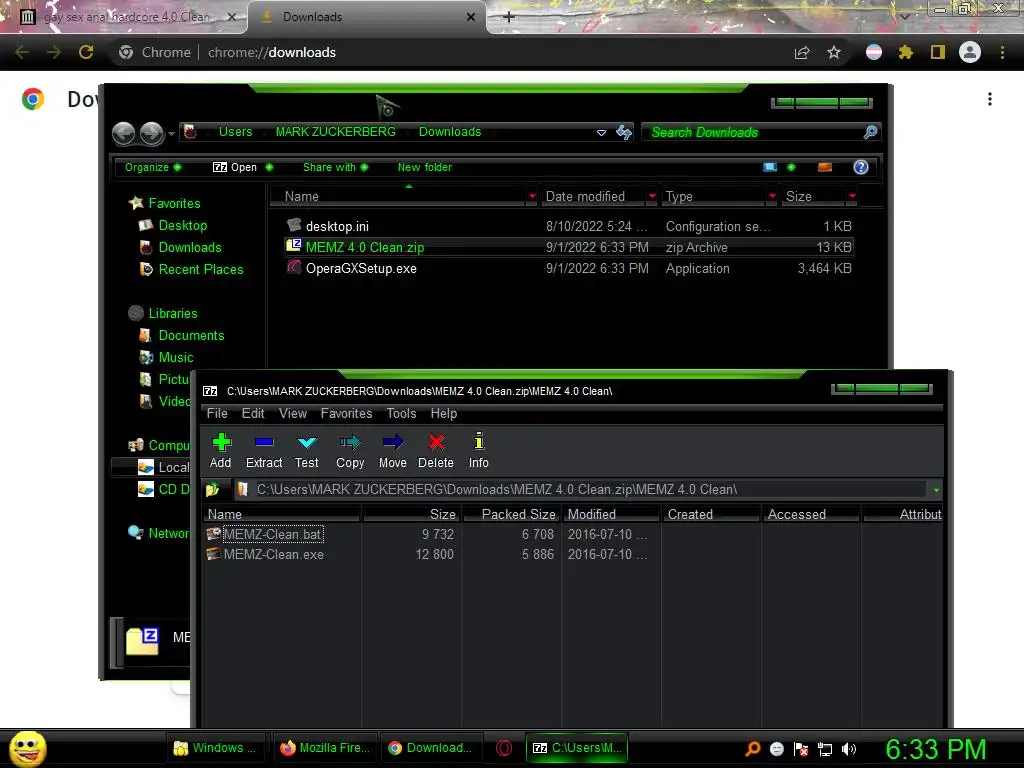1024x768 pixels.
Task: Click Chrome profile avatar icon
Action: coord(970,52)
